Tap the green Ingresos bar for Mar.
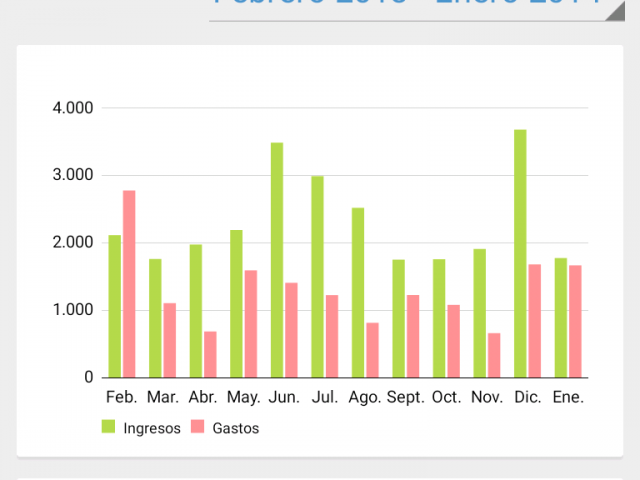This screenshot has height=480, width=640. coord(155,318)
